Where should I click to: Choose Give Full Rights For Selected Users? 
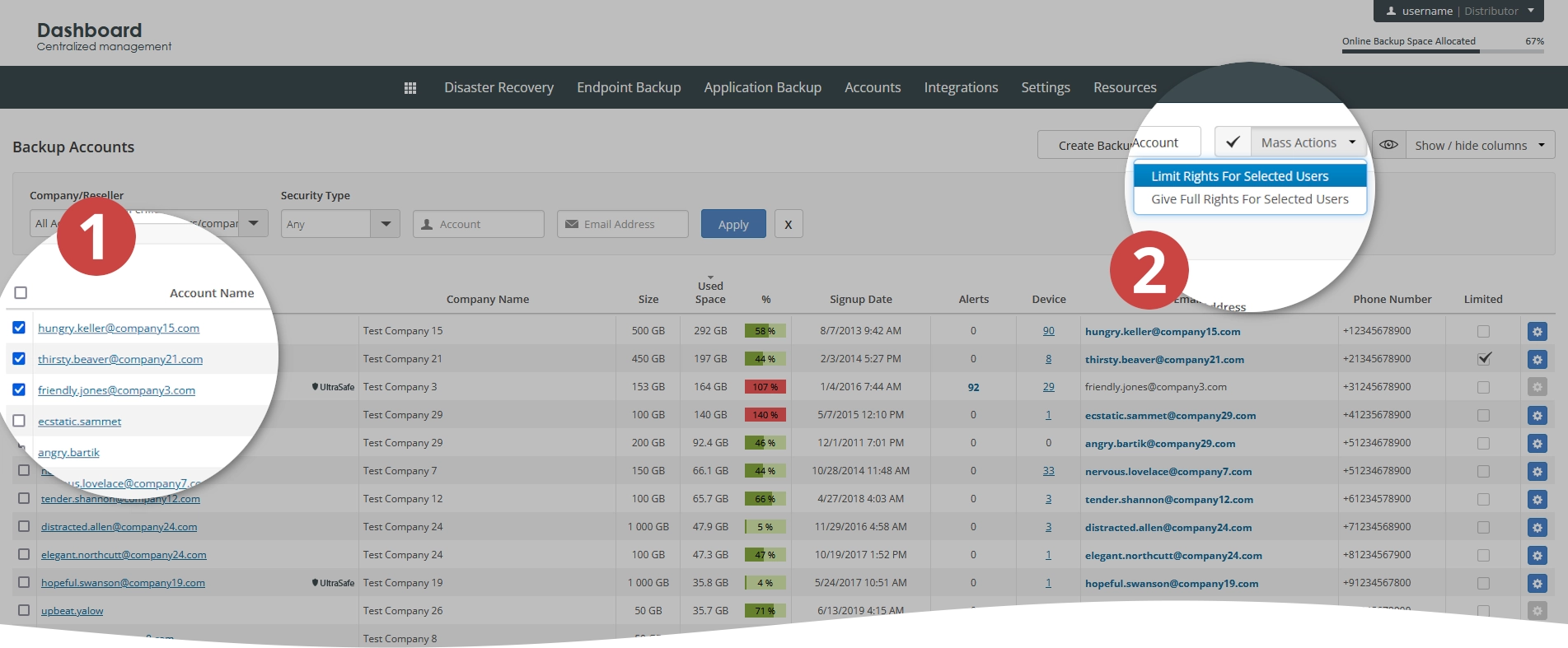1250,199
